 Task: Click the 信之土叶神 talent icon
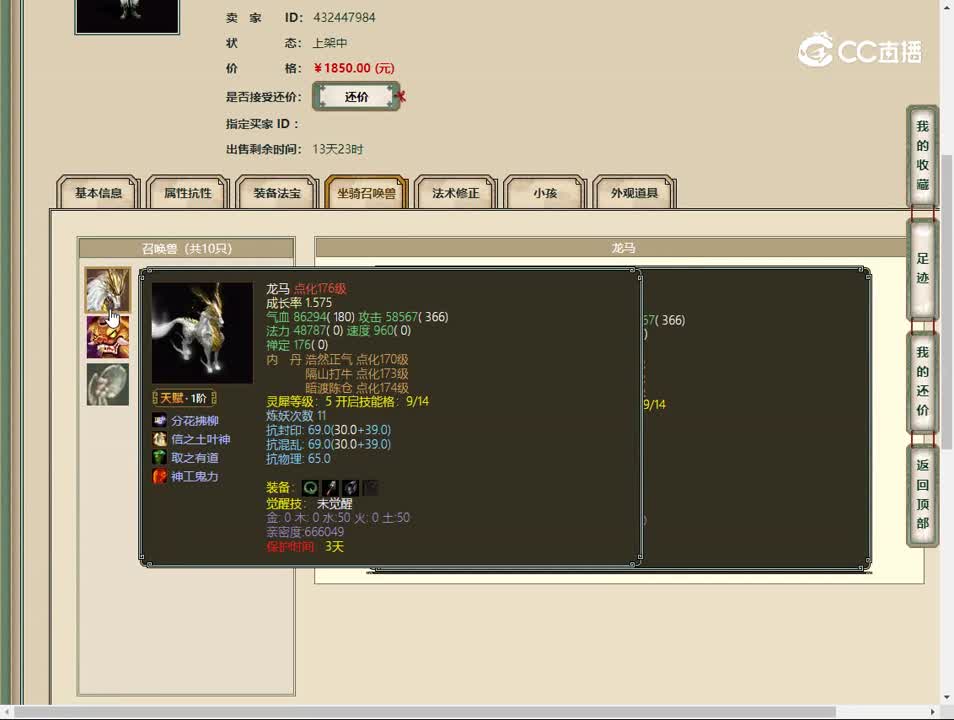(x=160, y=439)
